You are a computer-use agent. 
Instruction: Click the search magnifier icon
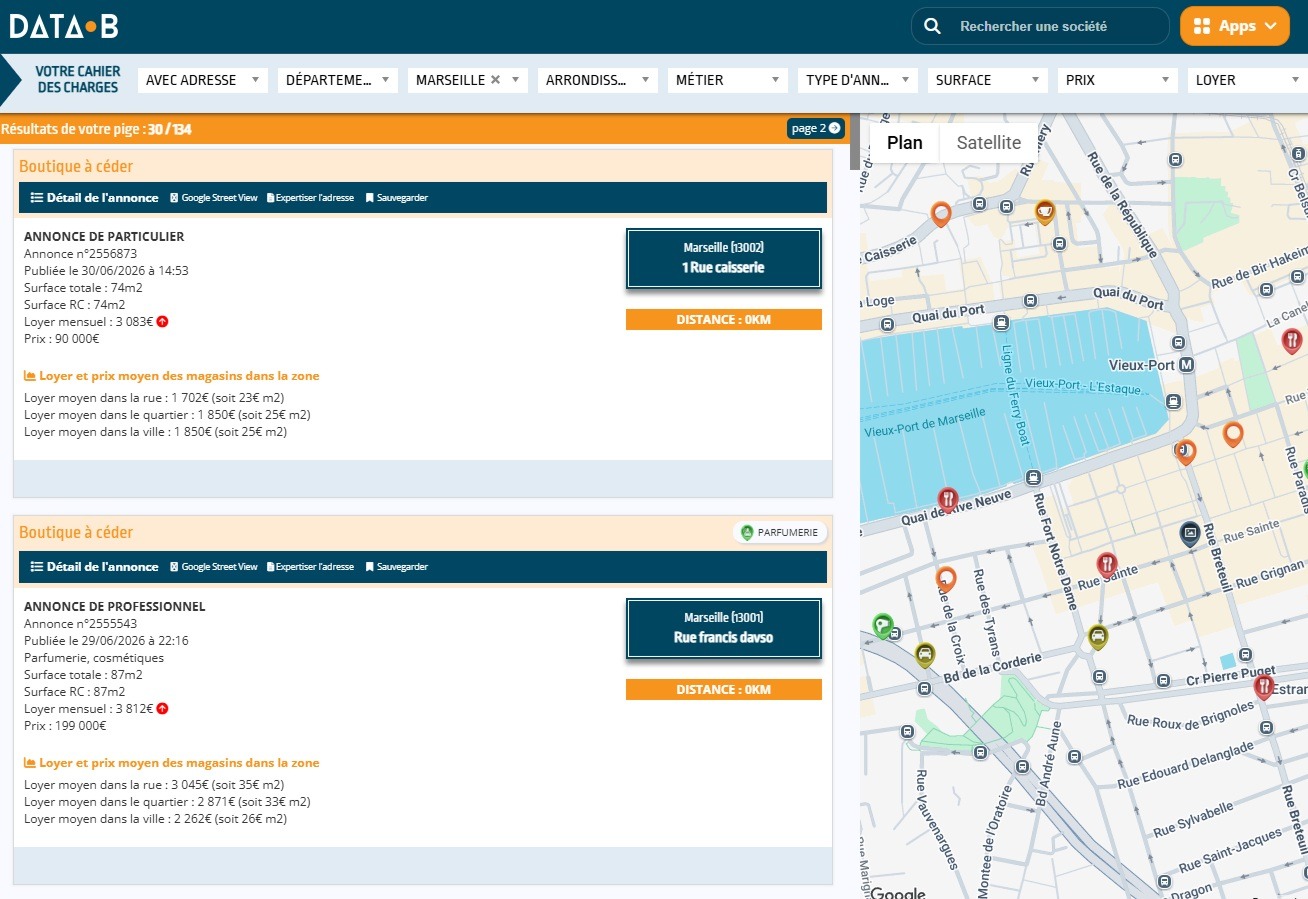point(932,26)
